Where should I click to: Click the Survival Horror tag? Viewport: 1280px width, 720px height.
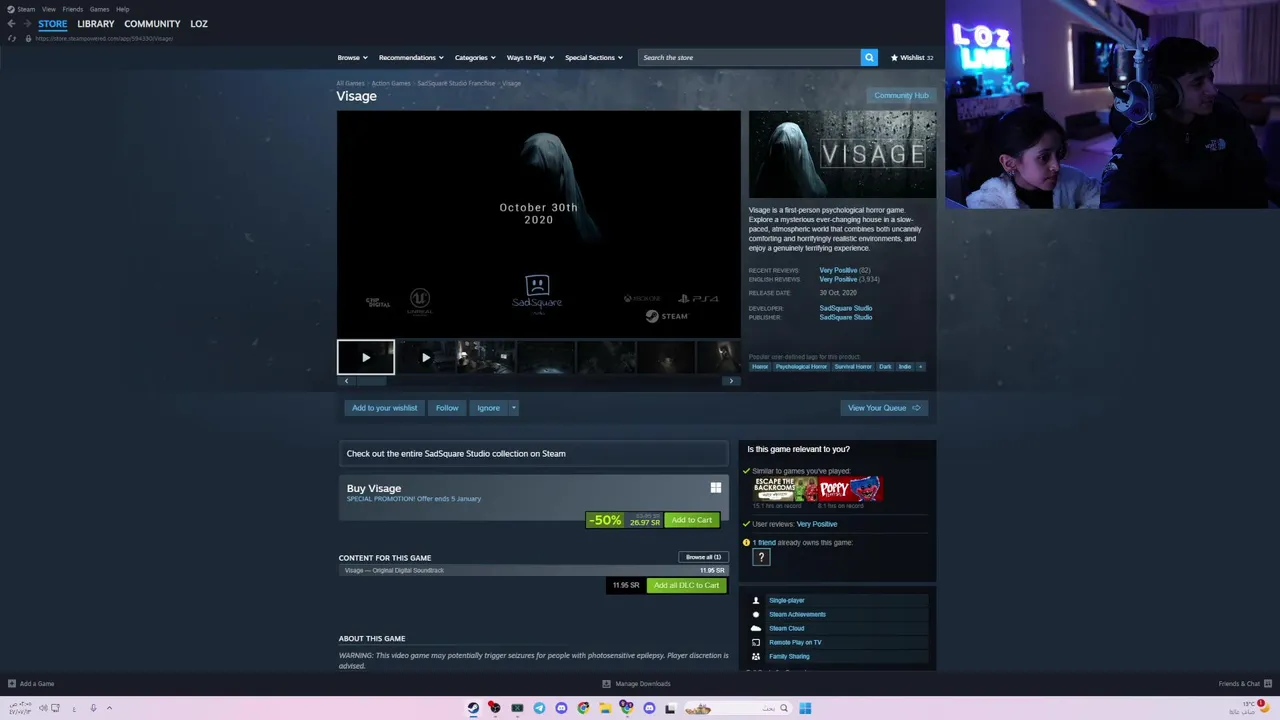(853, 366)
